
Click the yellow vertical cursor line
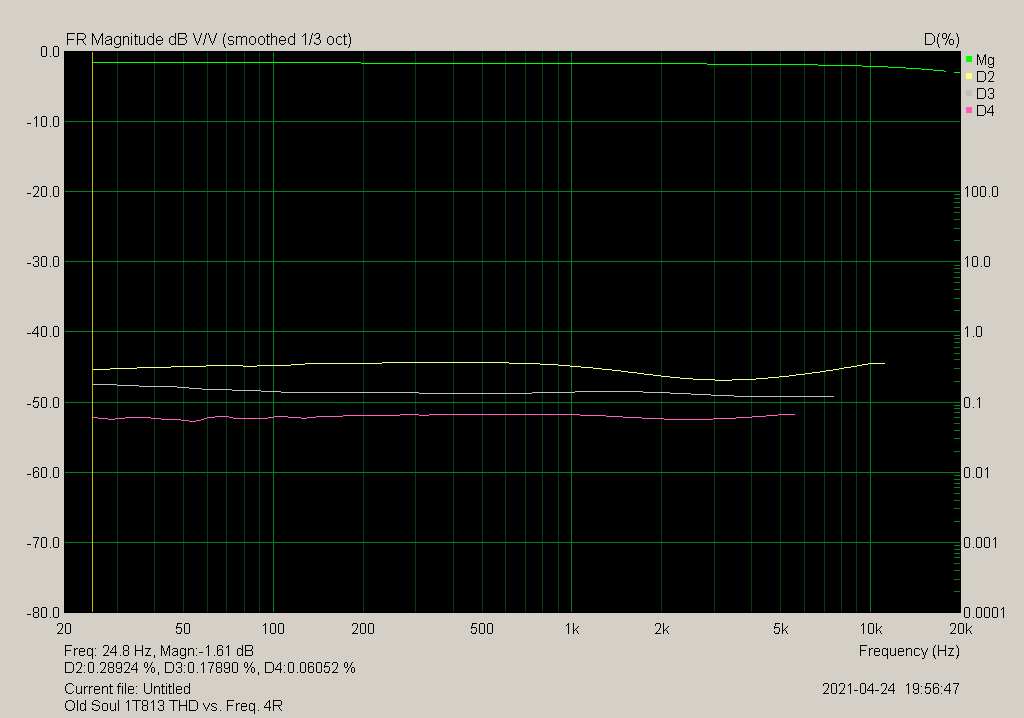[x=92, y=332]
